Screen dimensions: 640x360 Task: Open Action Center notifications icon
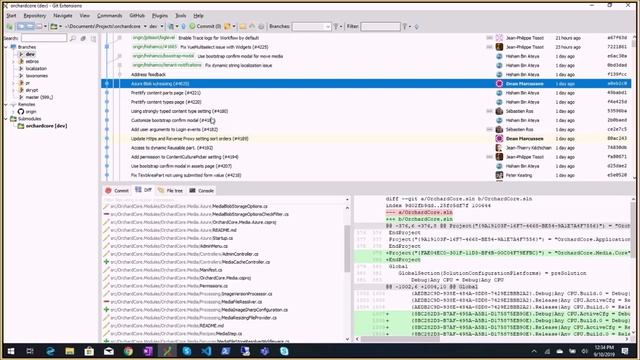click(x=625, y=351)
